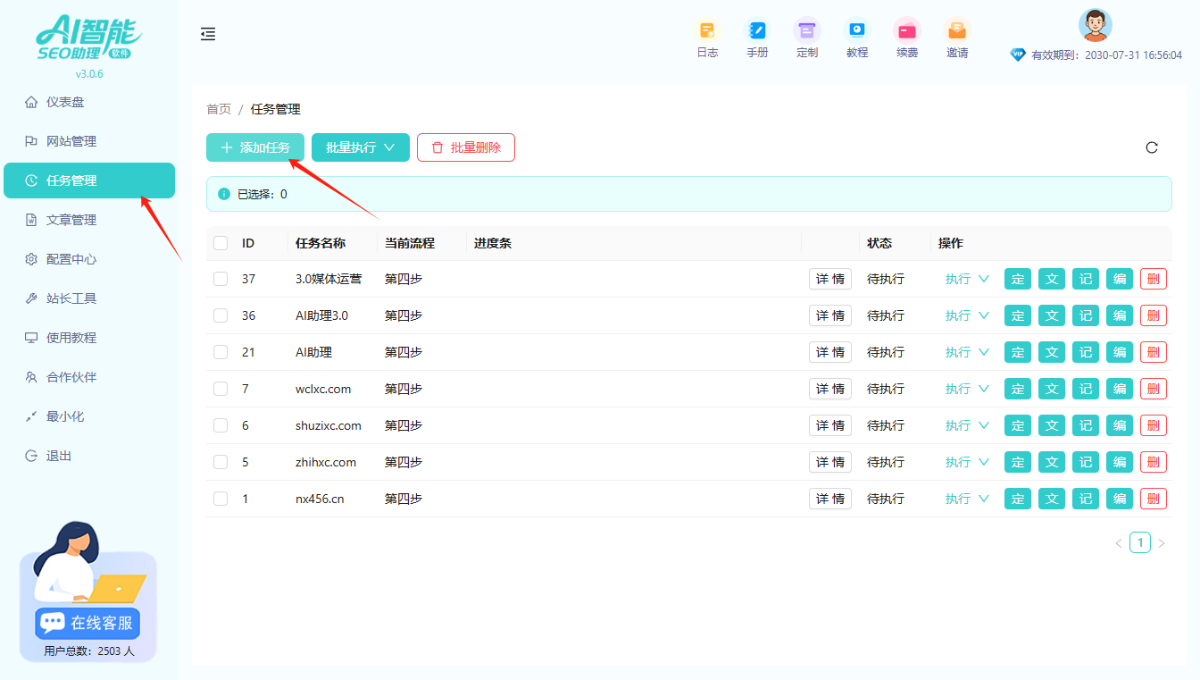Viewport: 1200px width, 680px height.
Task: Open 使用教程 in the sidebar
Action: (89, 338)
